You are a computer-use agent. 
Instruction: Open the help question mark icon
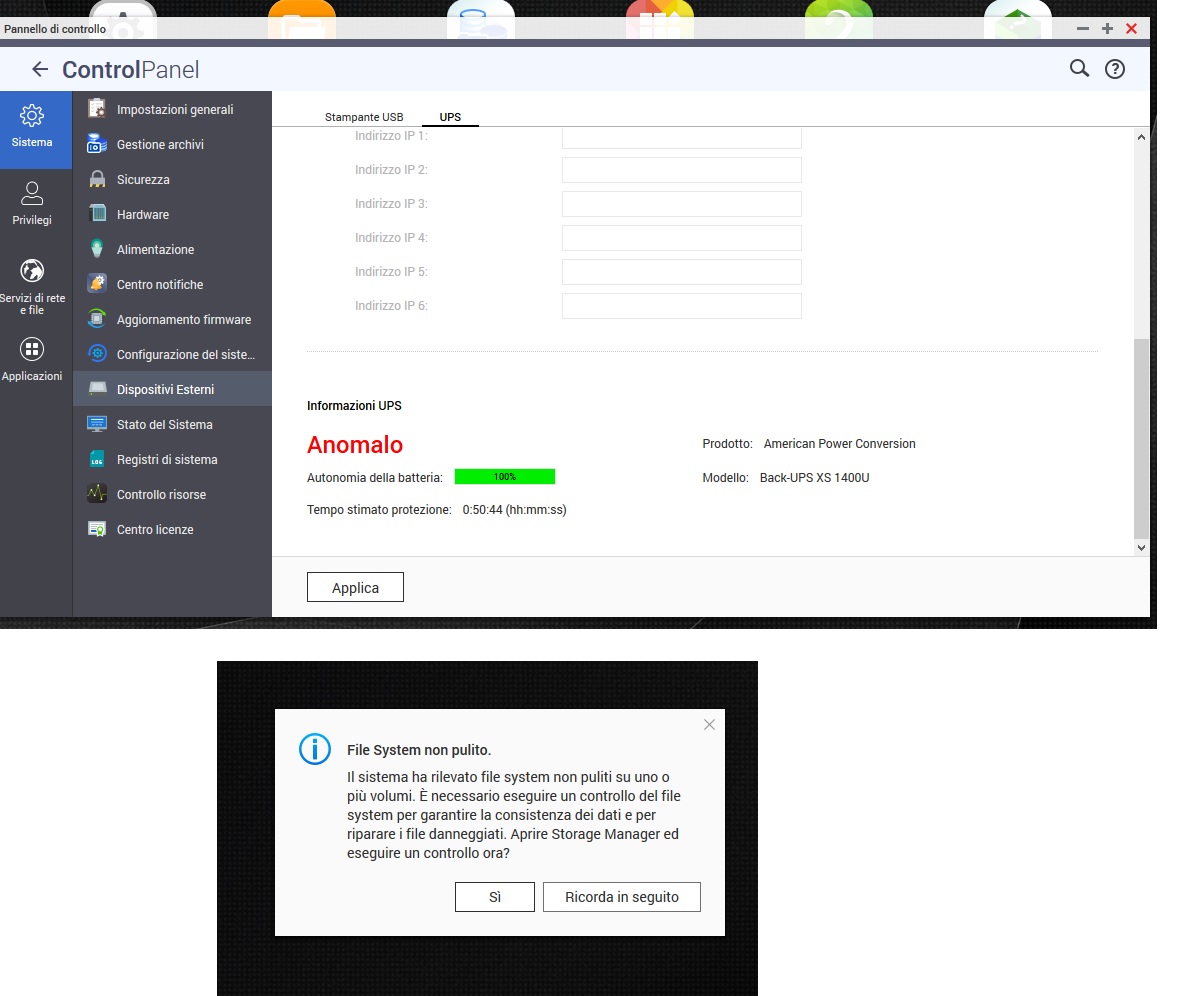point(1114,69)
